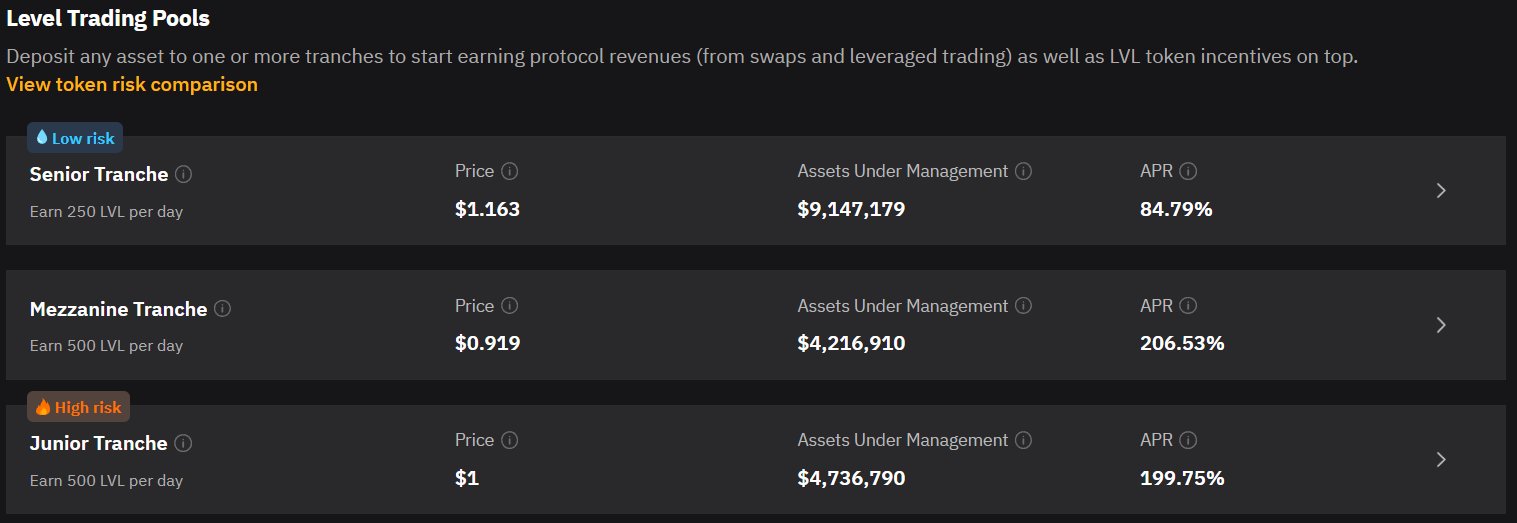
Task: Open Junior Tranche details via chevron
Action: (1440, 459)
